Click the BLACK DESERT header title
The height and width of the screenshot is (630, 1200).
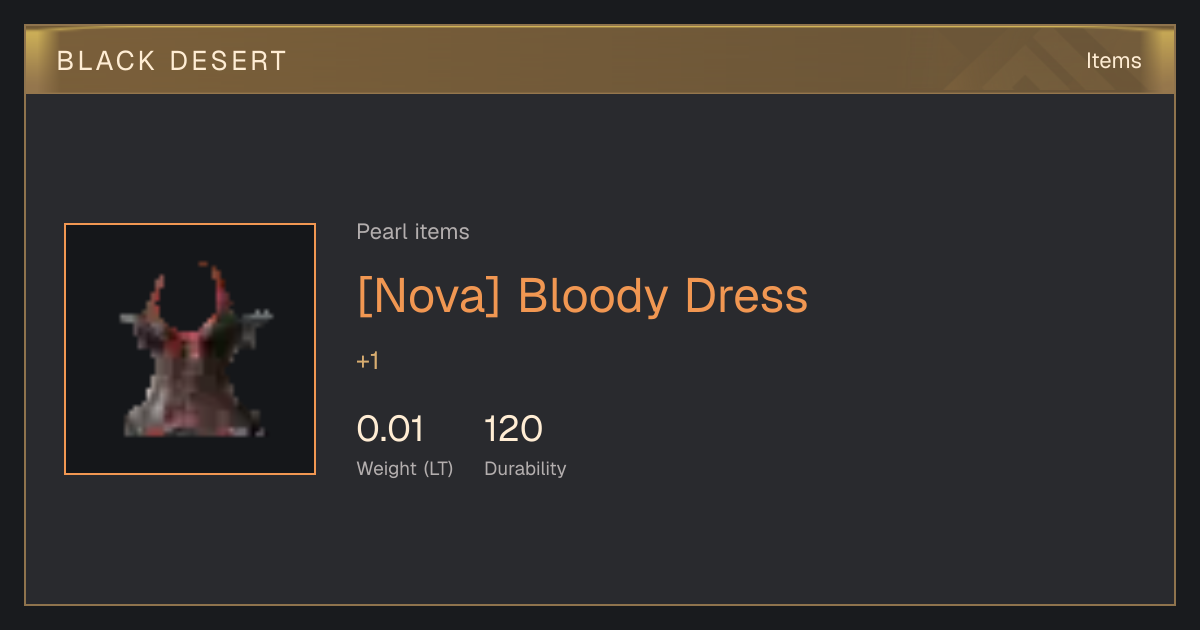click(x=172, y=61)
